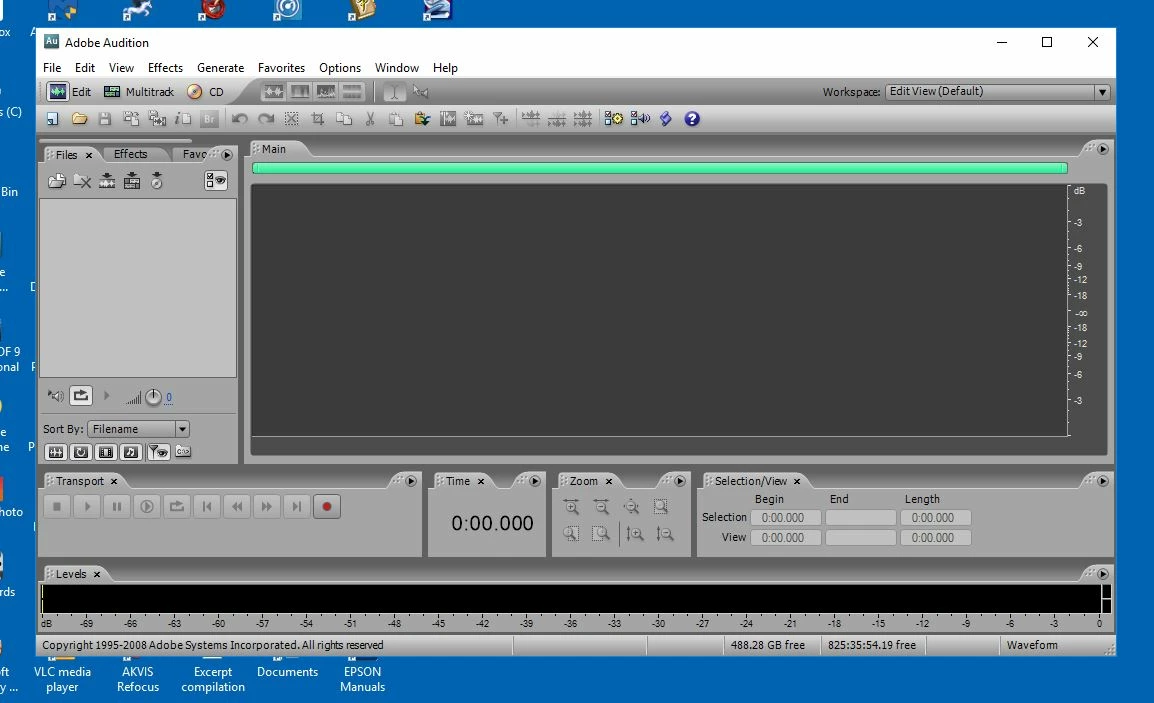
Task: Open the Sort By Filename dropdown
Action: (x=138, y=429)
